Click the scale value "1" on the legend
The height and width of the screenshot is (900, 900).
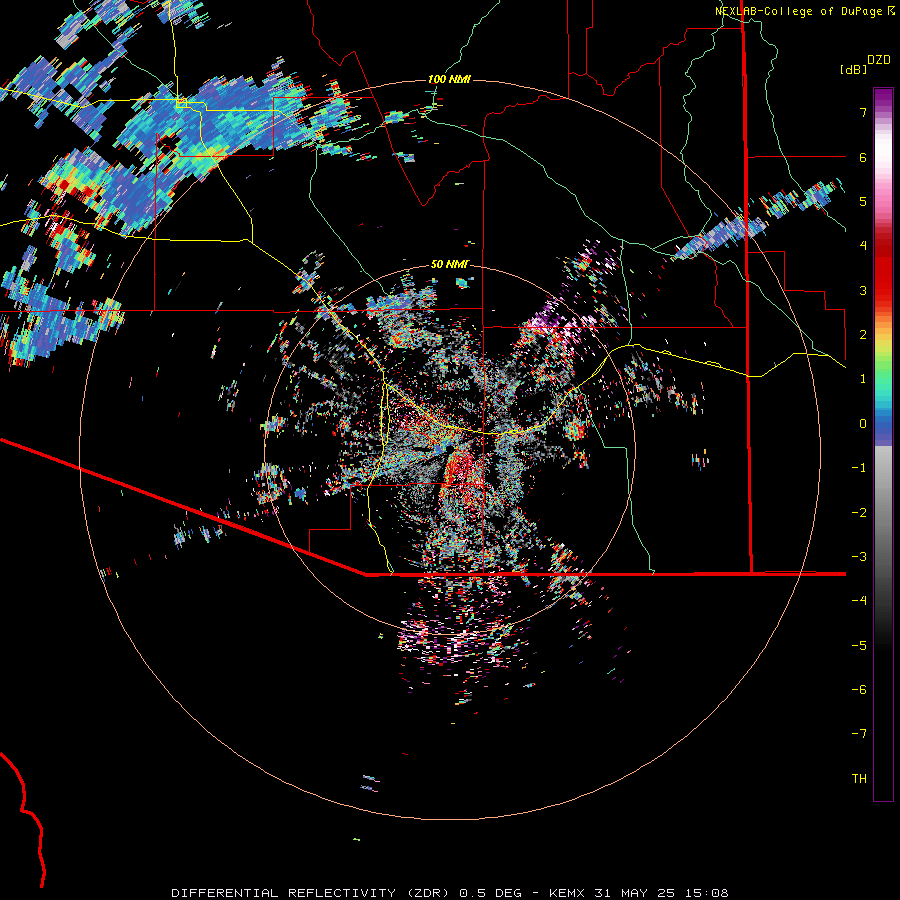[x=863, y=379]
